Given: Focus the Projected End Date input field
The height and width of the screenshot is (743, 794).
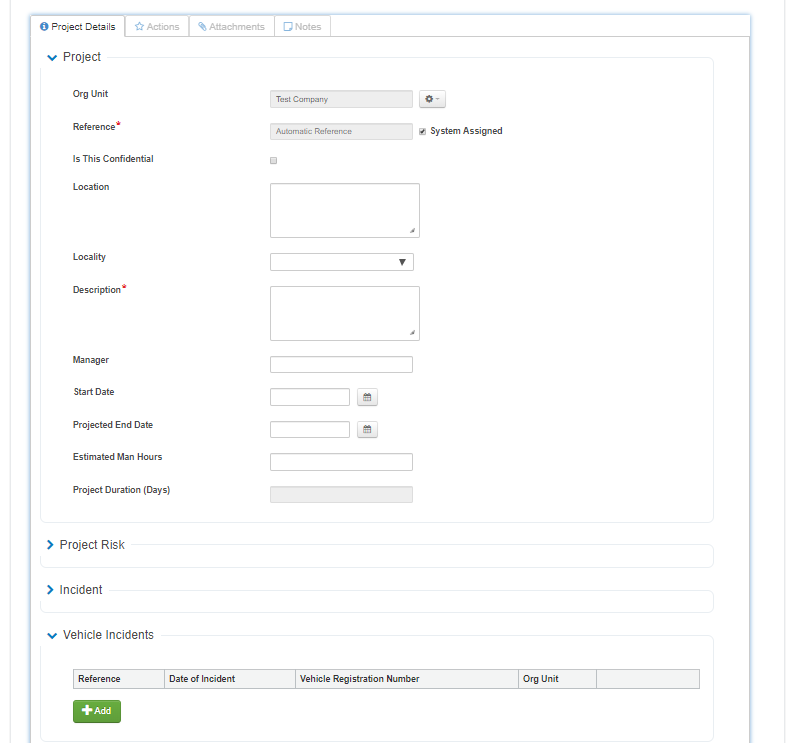Looking at the screenshot, I should tap(310, 429).
